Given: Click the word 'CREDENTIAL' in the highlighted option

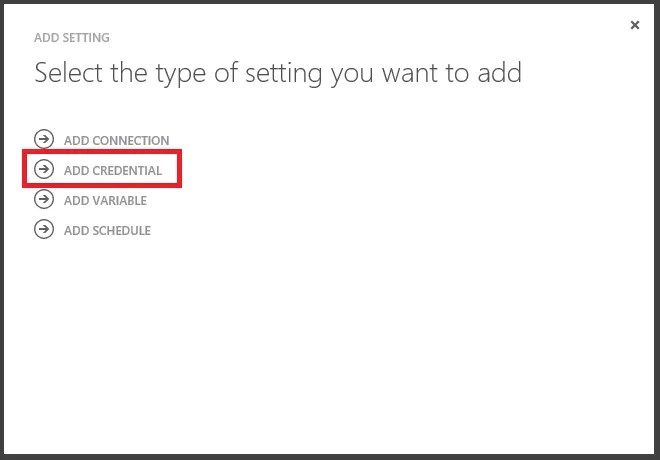Looking at the screenshot, I should [127, 170].
